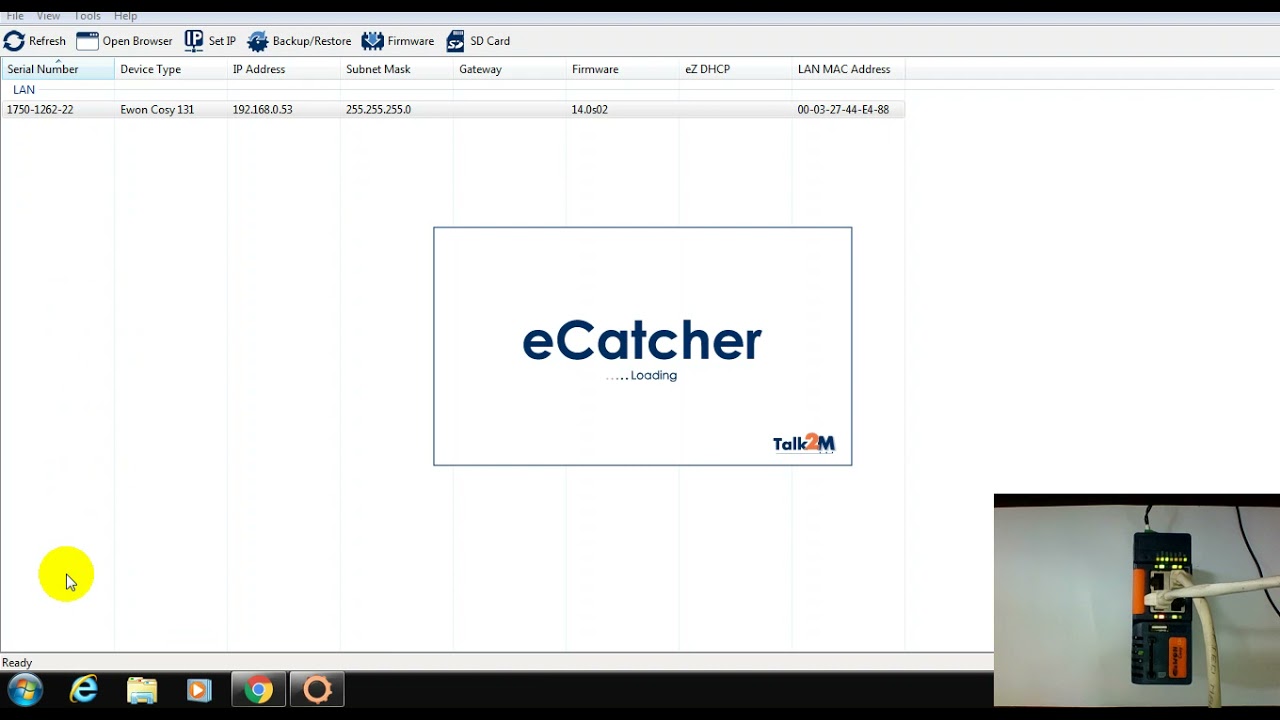Click MAC address 00-03-27-44-E4-88
Image resolution: width=1280 pixels, height=720 pixels.
pos(843,110)
